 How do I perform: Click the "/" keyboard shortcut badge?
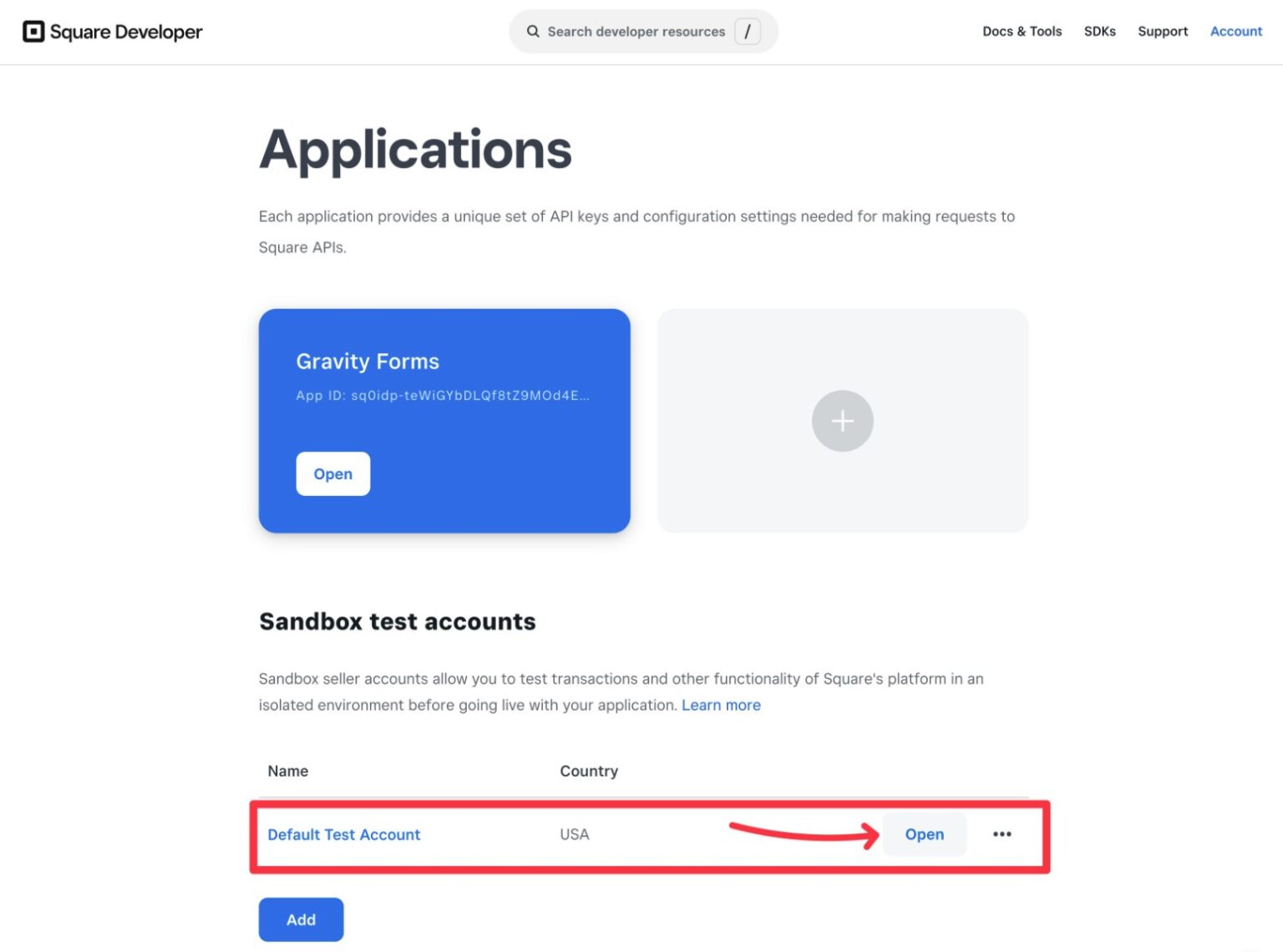pos(748,31)
